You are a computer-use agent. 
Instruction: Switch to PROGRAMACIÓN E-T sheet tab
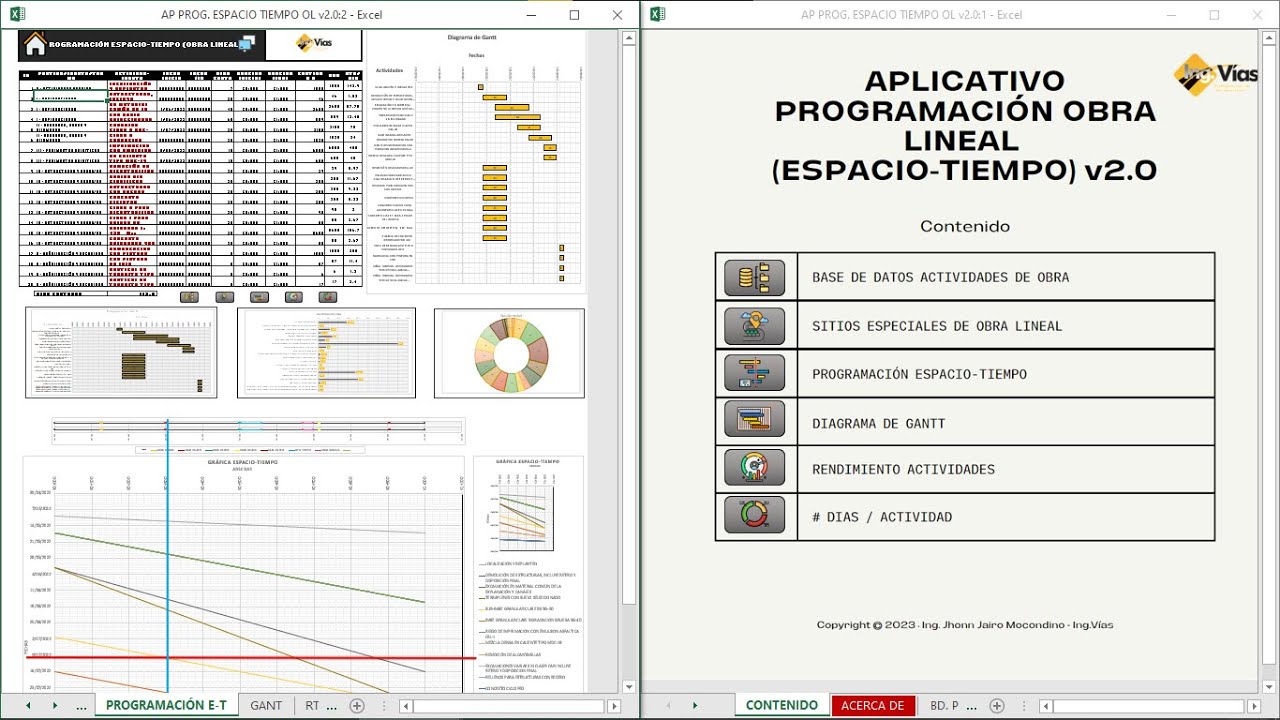pos(166,705)
